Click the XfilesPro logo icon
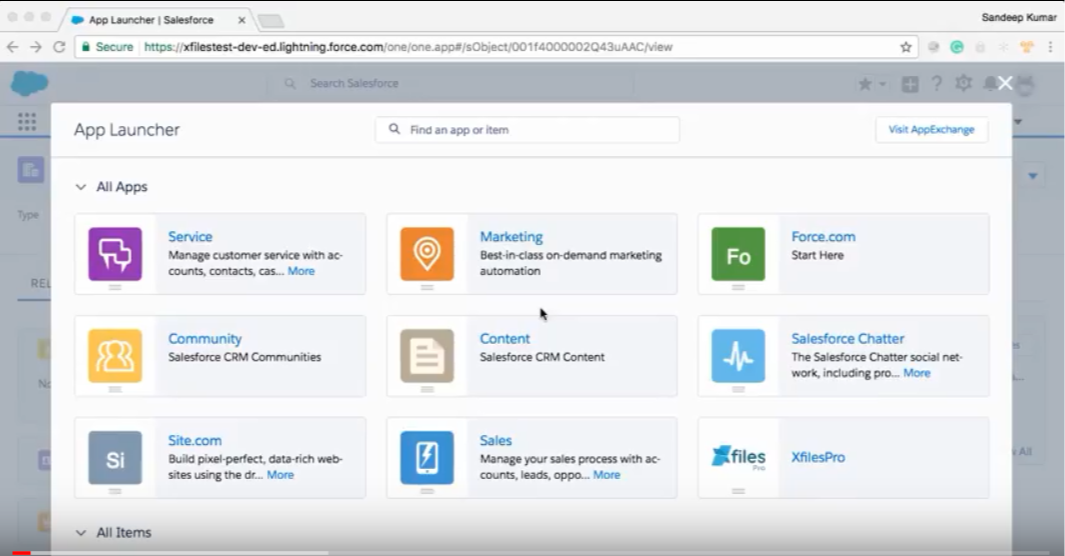This screenshot has height=556, width=1065. [738, 456]
